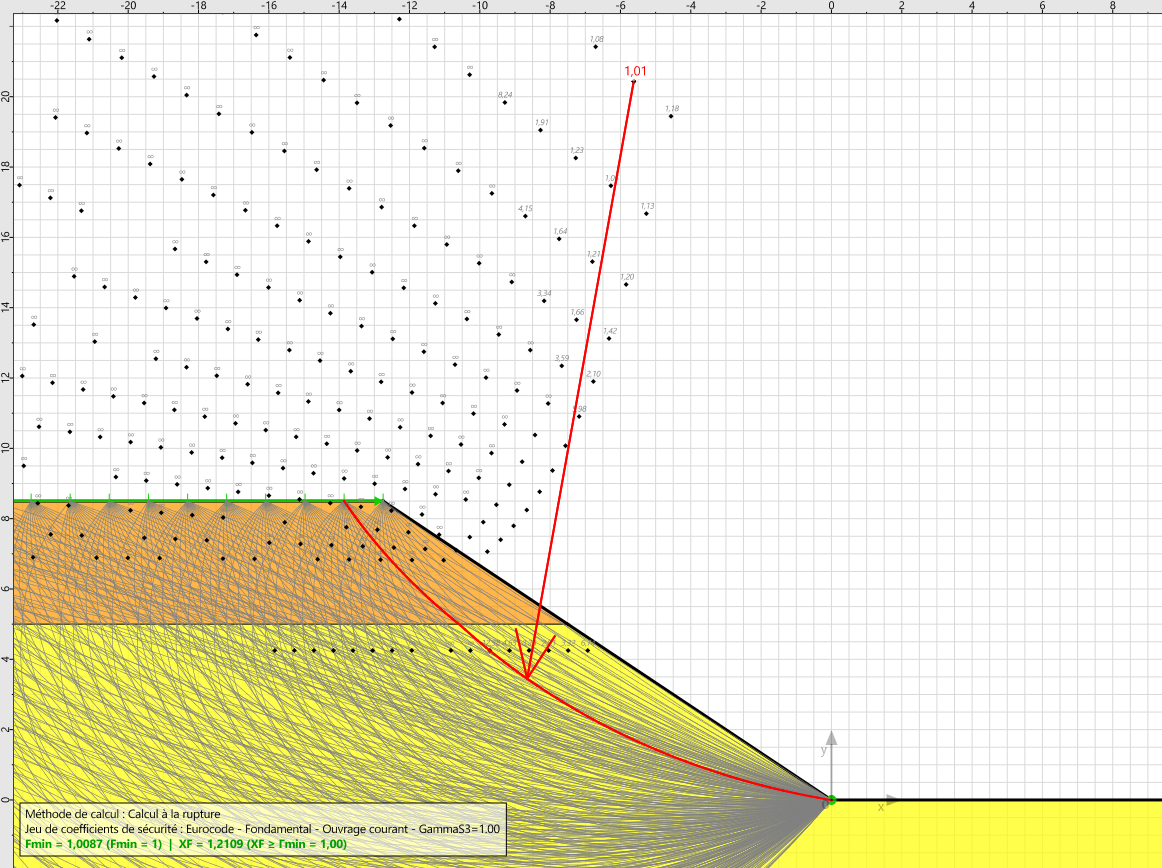Select the circle center labeled 1,21

592,262
